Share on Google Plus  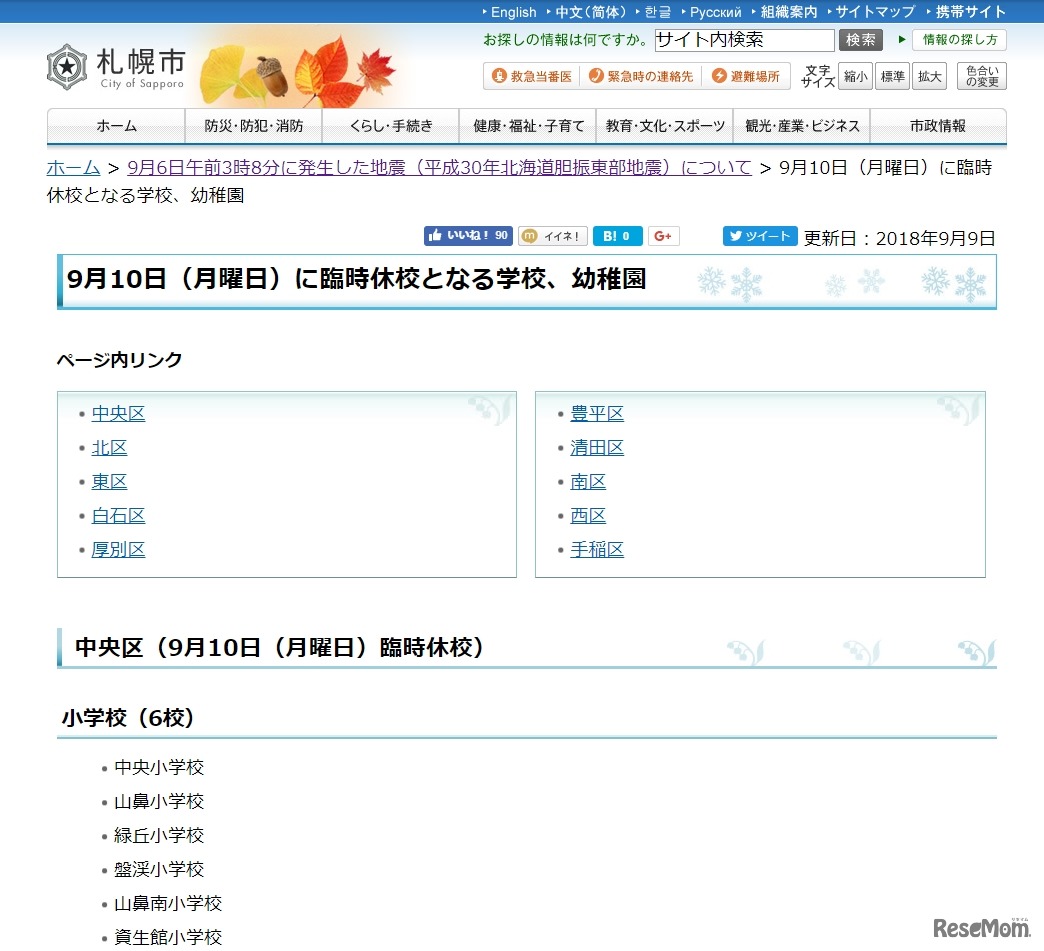pos(663,236)
